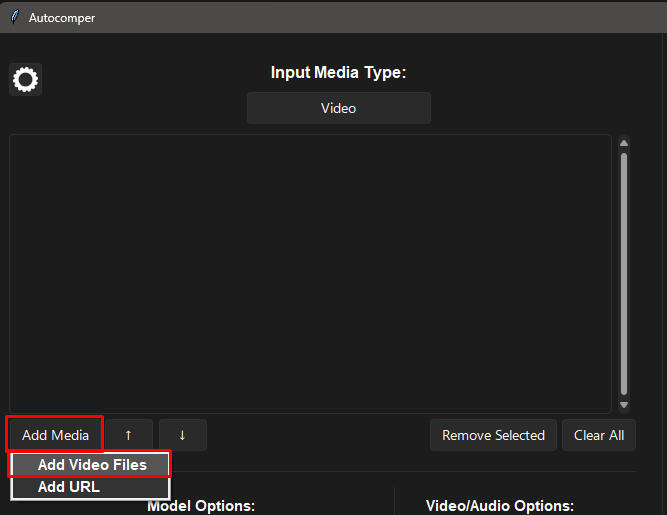
Task: Hit Clear All to empty the list
Action: [599, 435]
